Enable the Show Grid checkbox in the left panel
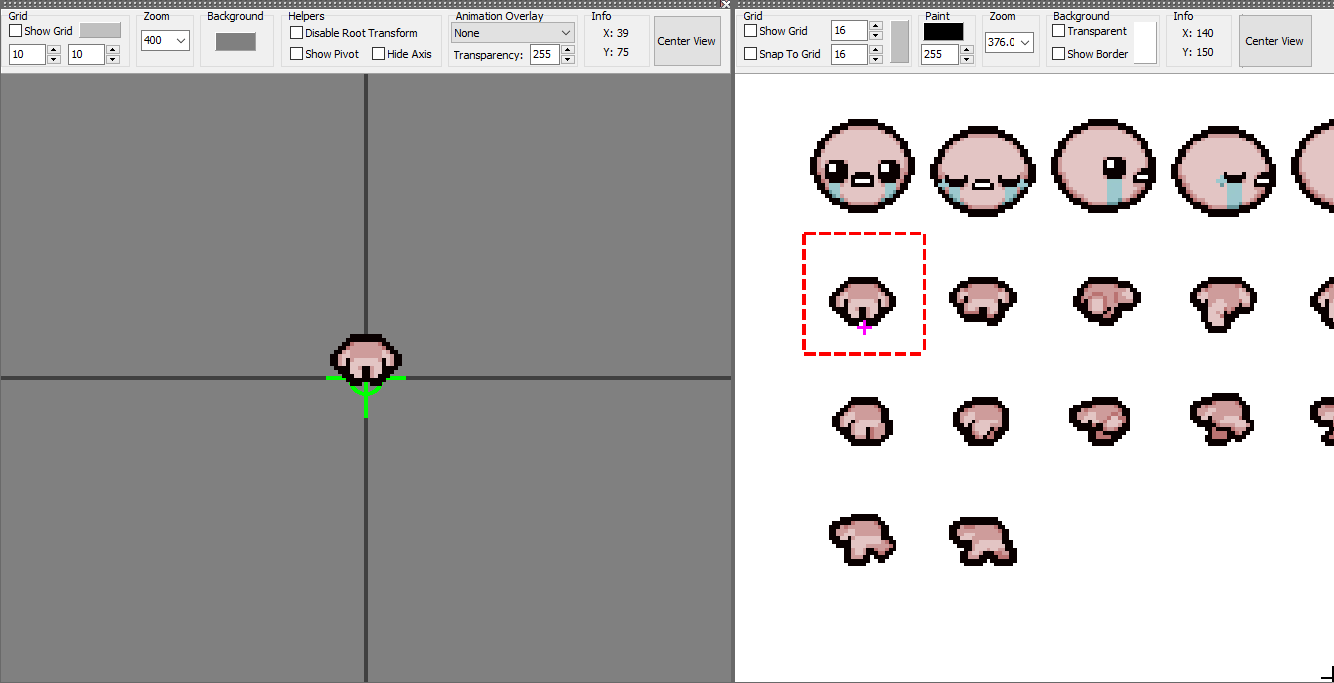Screen dimensions: 1334x683 click(x=14, y=30)
